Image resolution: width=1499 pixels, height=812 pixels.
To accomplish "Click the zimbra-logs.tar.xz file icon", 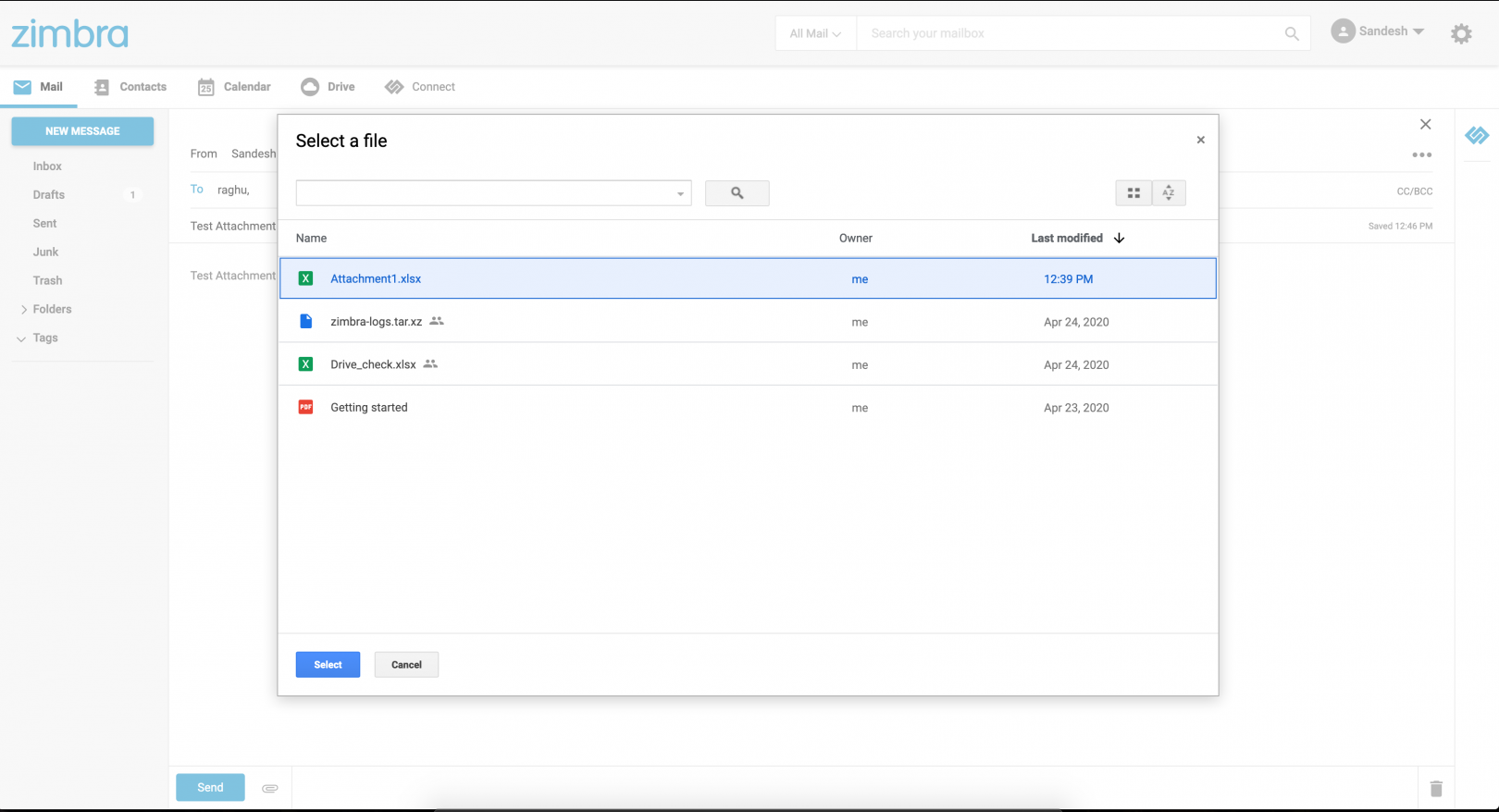I will (305, 321).
